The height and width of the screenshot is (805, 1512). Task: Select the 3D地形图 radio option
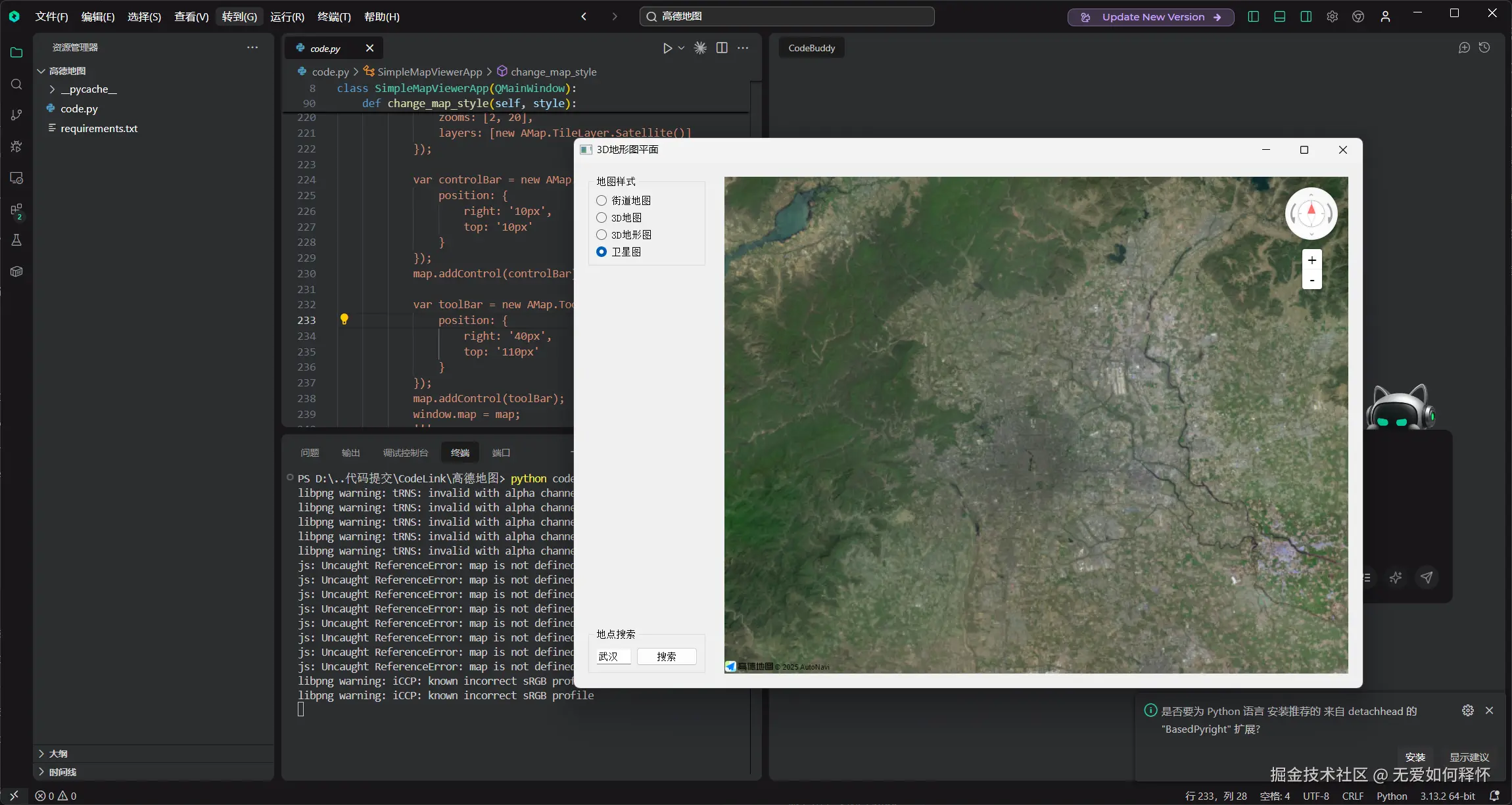(x=602, y=235)
